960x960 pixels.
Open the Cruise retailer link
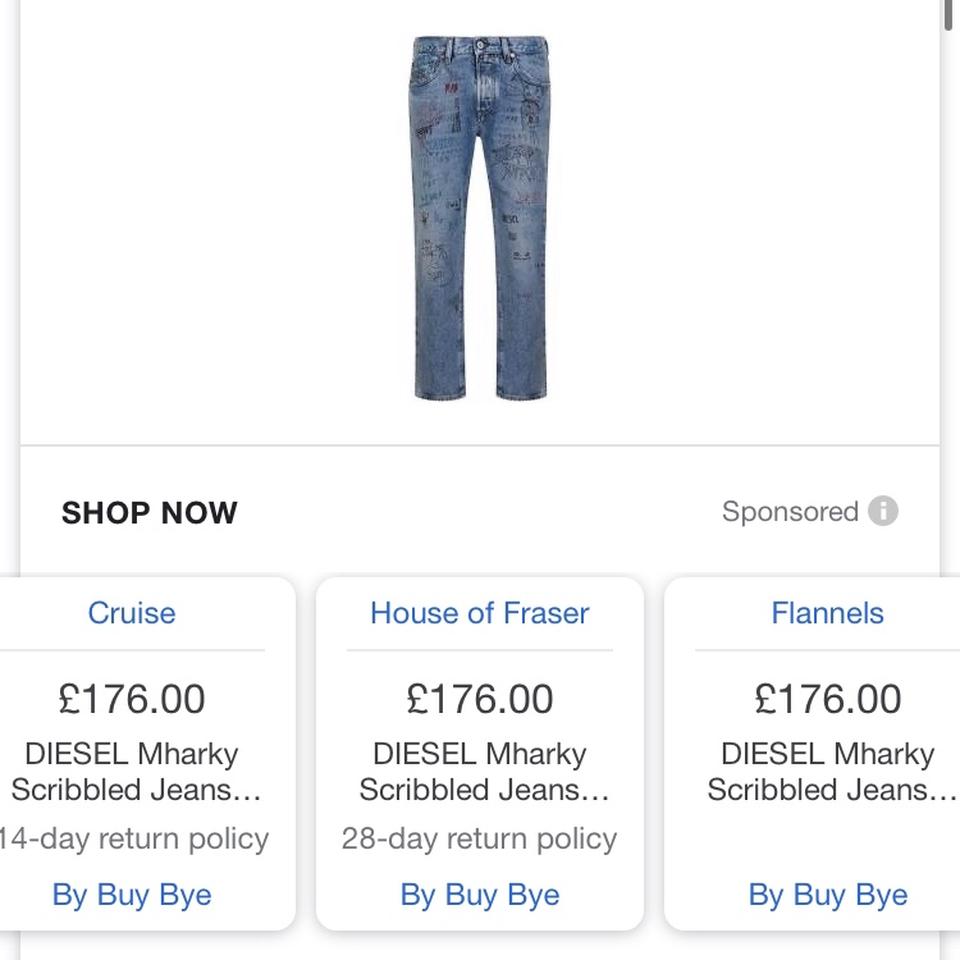(x=132, y=613)
